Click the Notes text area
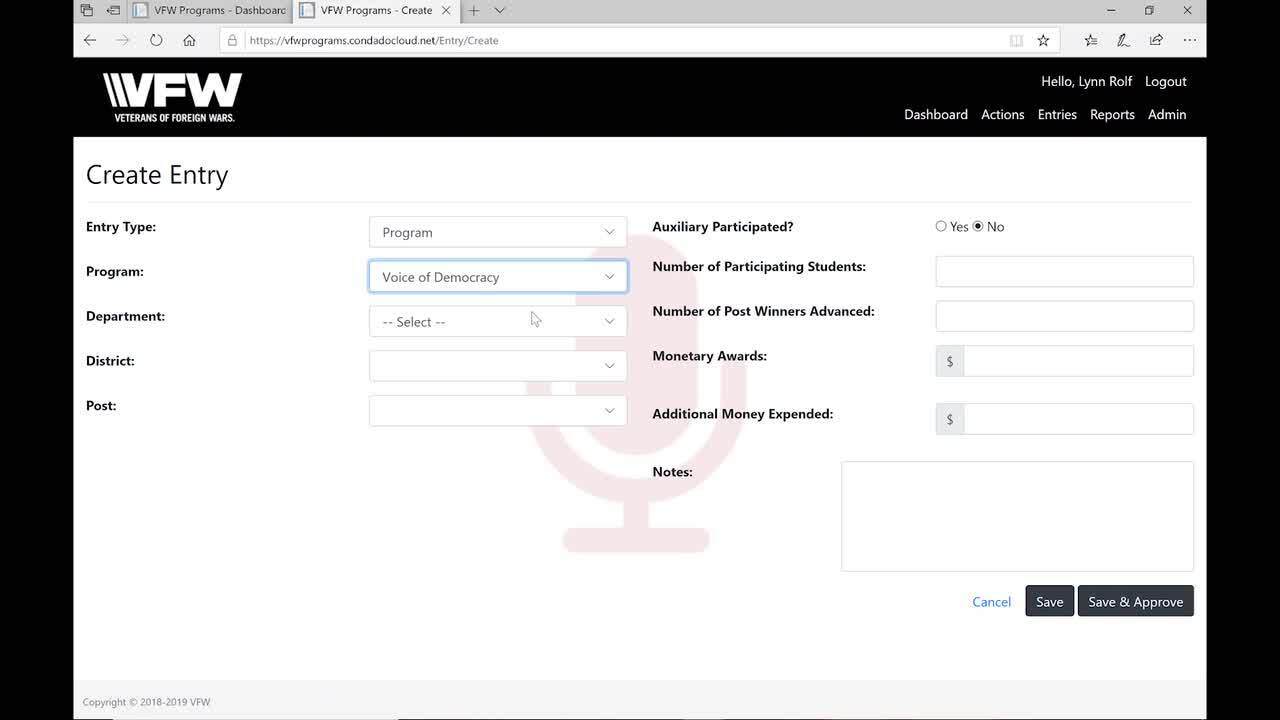 point(1017,516)
